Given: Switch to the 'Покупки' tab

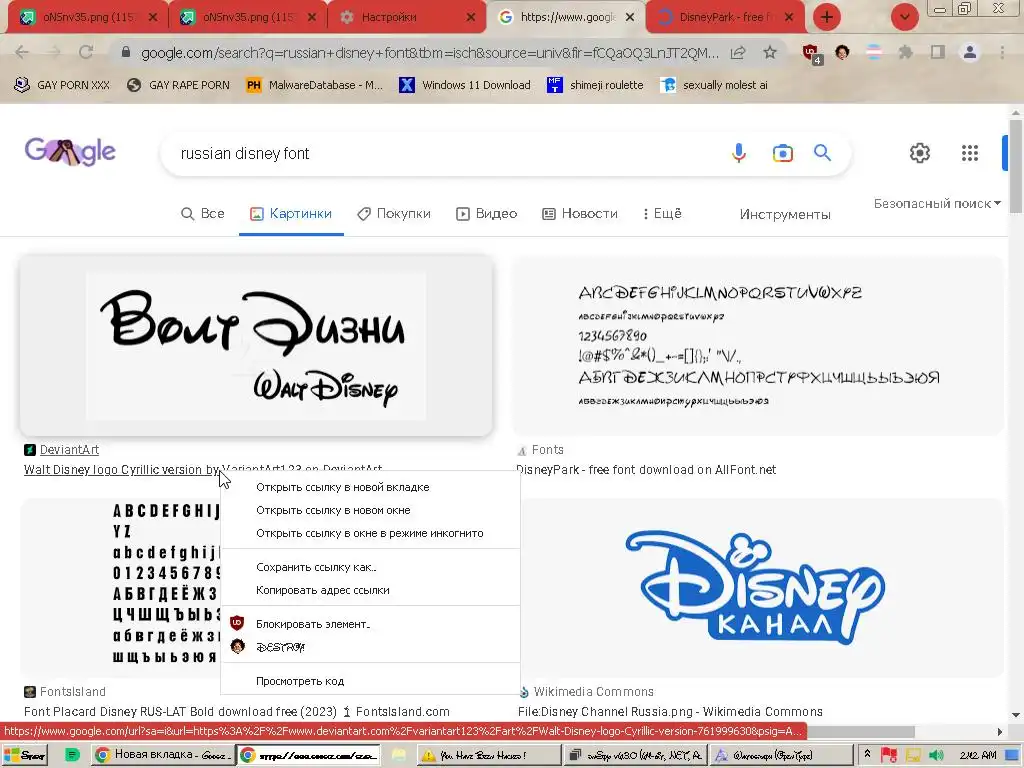Looking at the screenshot, I should (394, 214).
